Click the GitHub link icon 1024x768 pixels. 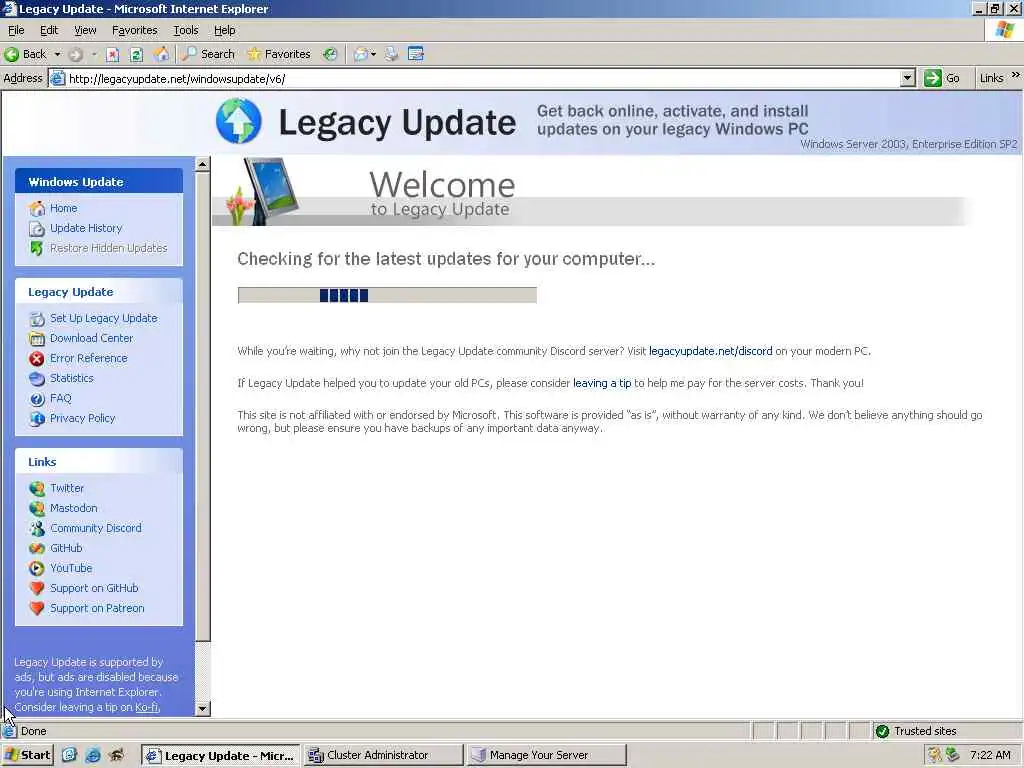point(37,549)
